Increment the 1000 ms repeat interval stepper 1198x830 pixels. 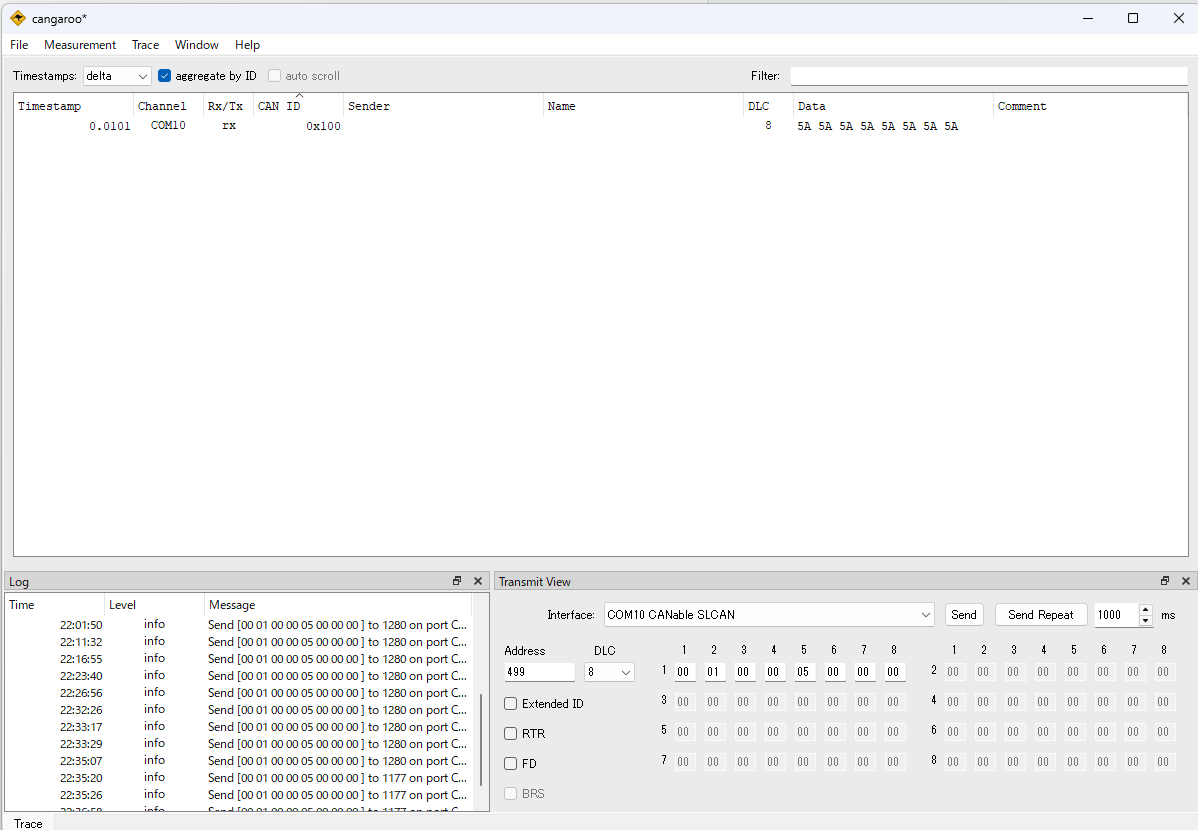pyautogui.click(x=1145, y=609)
